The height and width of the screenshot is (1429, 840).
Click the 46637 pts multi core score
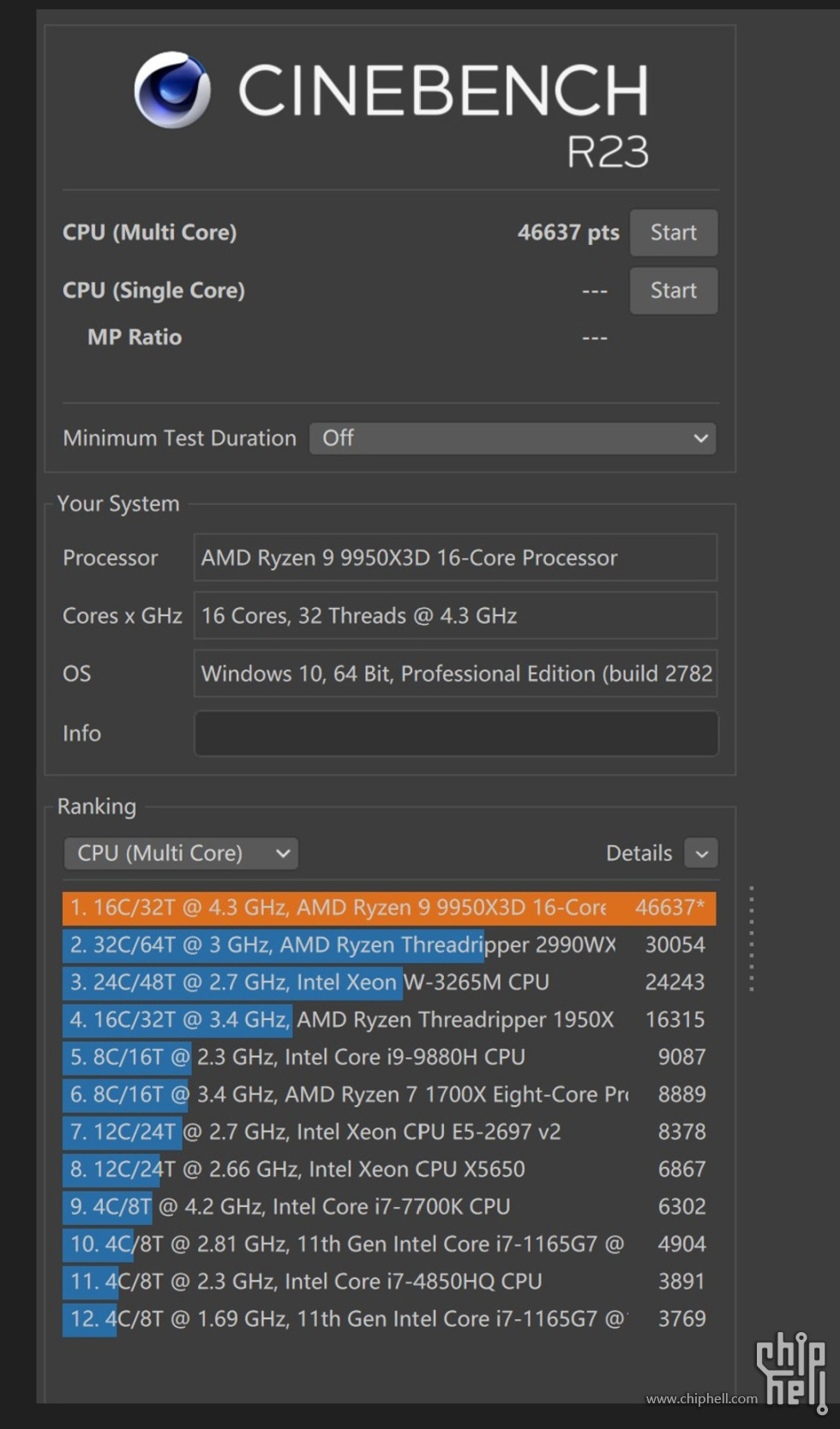(x=568, y=232)
